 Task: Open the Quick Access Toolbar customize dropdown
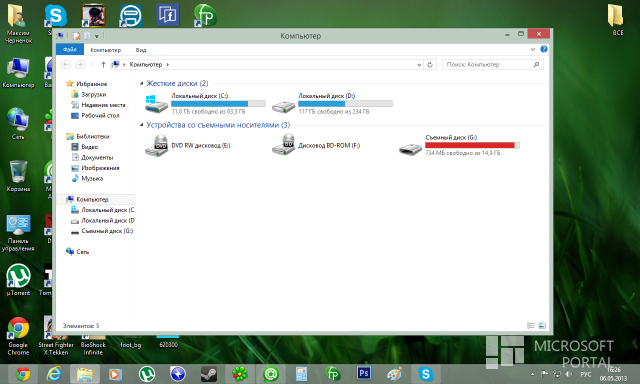click(97, 36)
